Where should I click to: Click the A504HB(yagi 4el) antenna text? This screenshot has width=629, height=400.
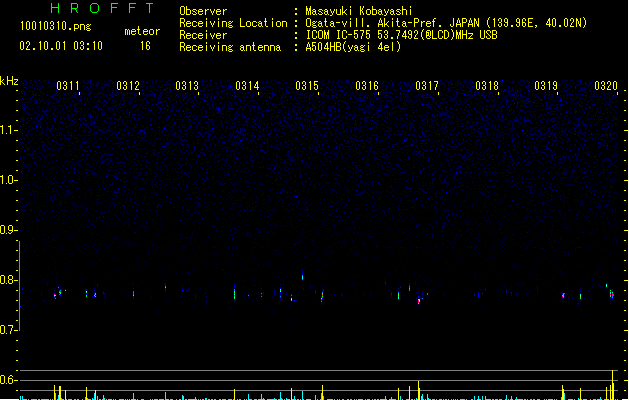click(353, 47)
